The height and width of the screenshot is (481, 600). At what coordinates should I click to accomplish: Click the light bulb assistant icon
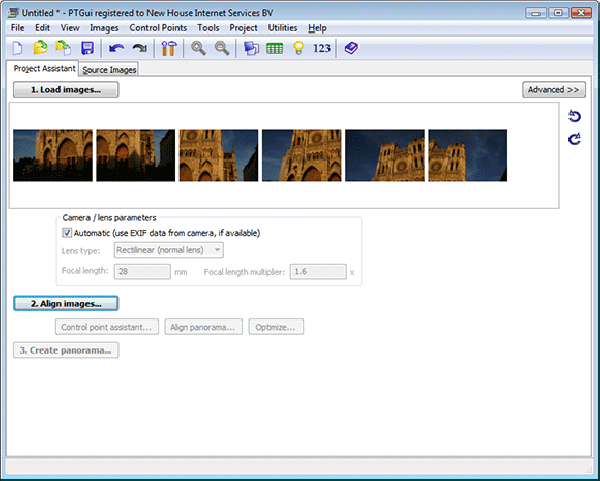click(298, 48)
